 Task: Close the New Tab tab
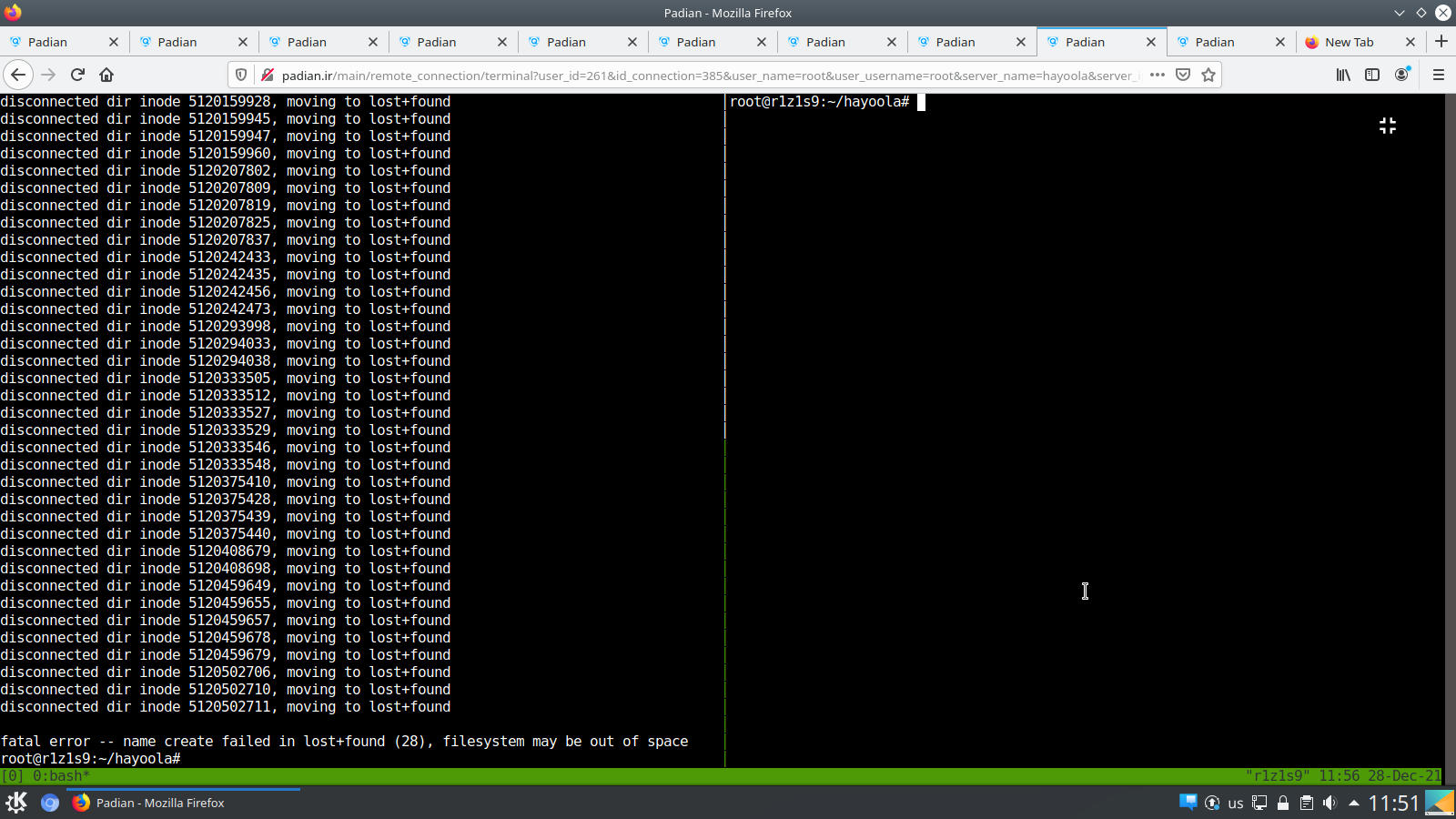[x=1410, y=42]
